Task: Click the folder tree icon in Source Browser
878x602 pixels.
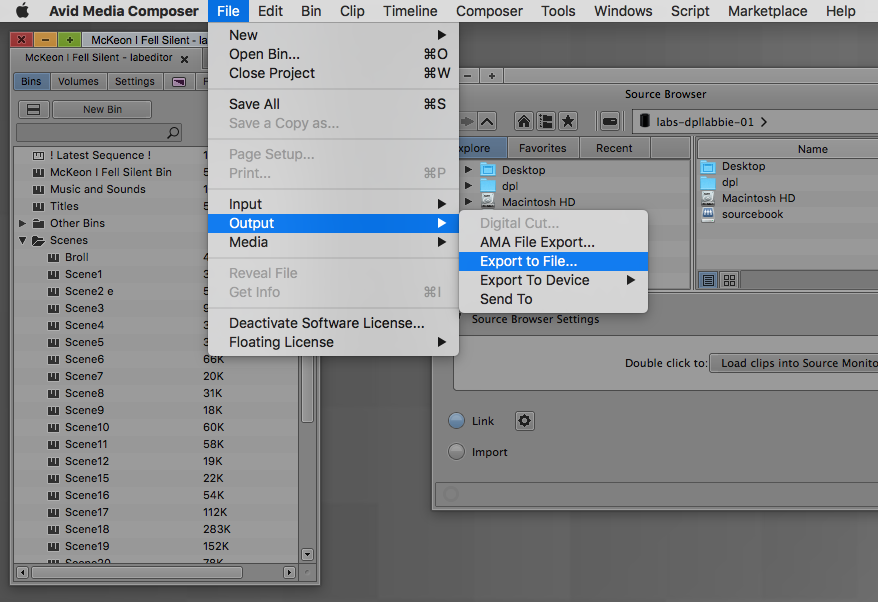Action: click(x=545, y=121)
